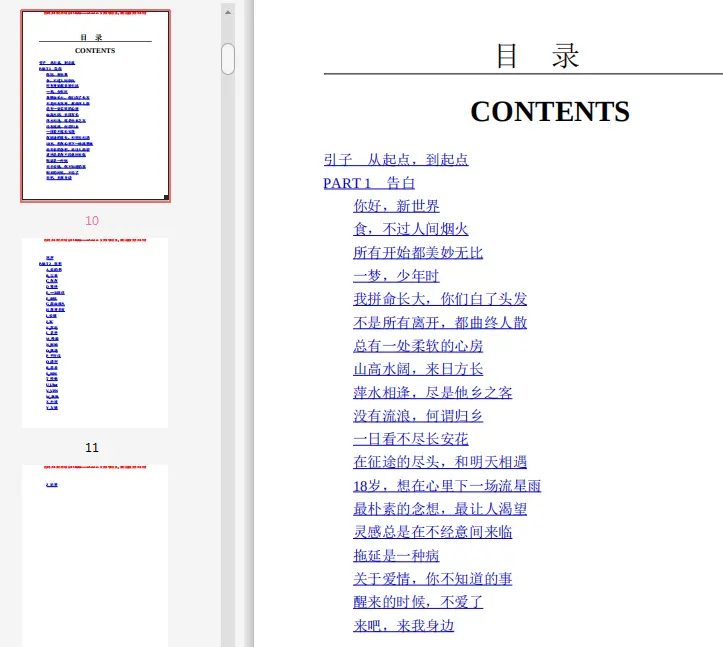Image resolution: width=723 pixels, height=647 pixels.
Task: Jump to 山高水阔，来日方长
Action: click(x=418, y=369)
